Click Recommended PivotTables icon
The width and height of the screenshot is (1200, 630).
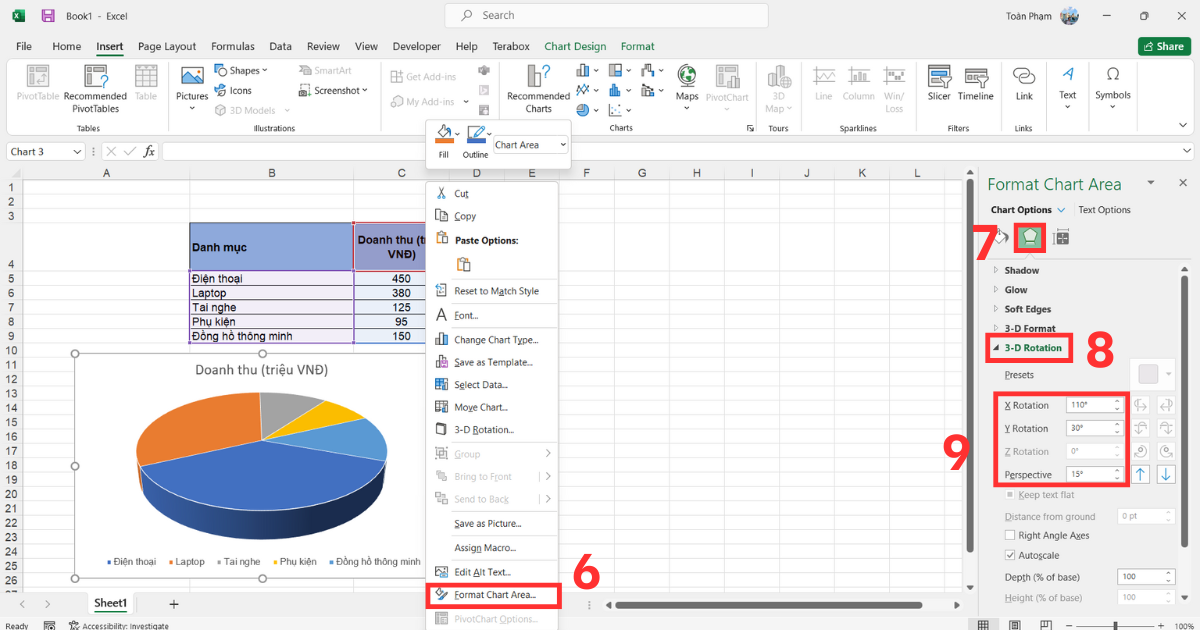tap(96, 77)
